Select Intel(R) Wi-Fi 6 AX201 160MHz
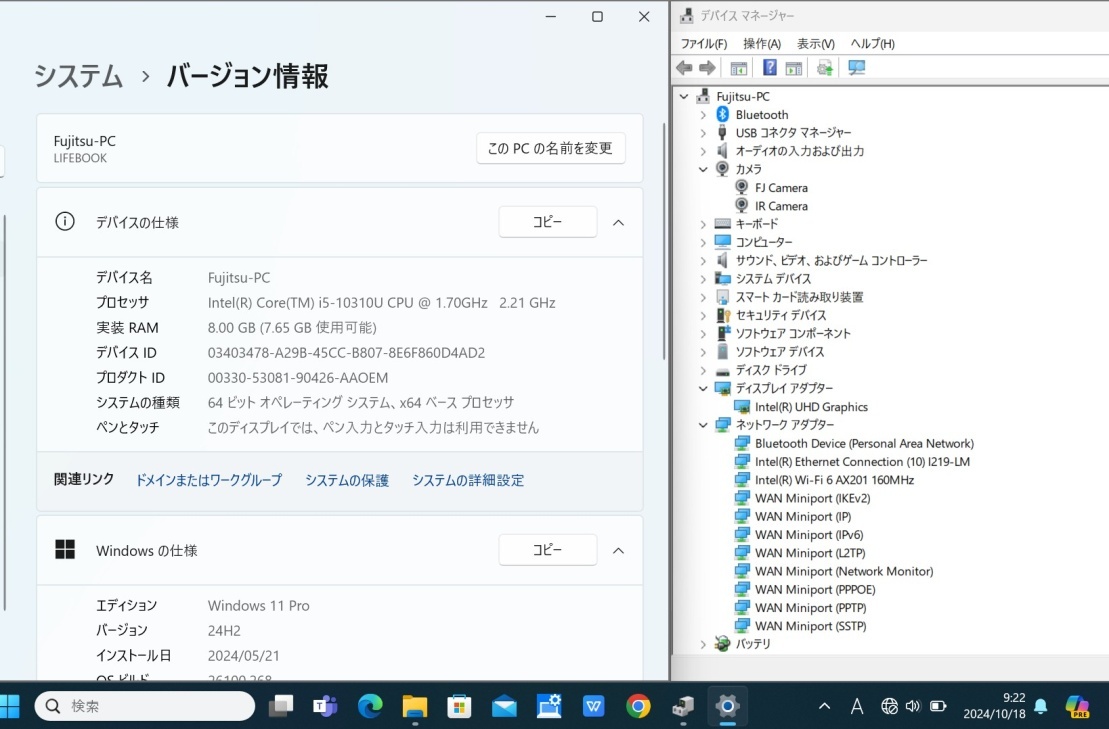The width and height of the screenshot is (1109, 729). tap(834, 480)
